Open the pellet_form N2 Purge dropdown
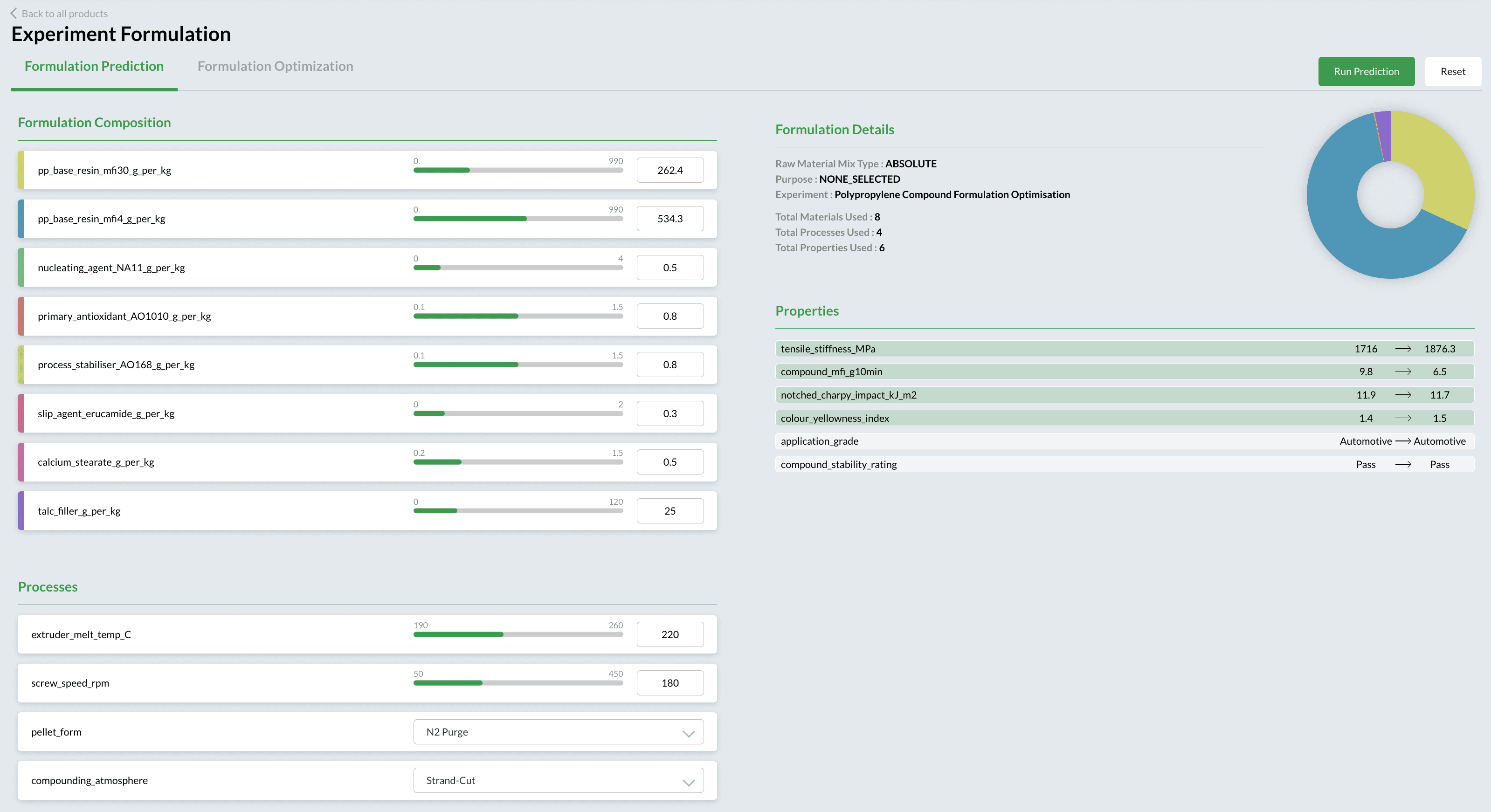The width and height of the screenshot is (1491, 812). pyautogui.click(x=558, y=732)
